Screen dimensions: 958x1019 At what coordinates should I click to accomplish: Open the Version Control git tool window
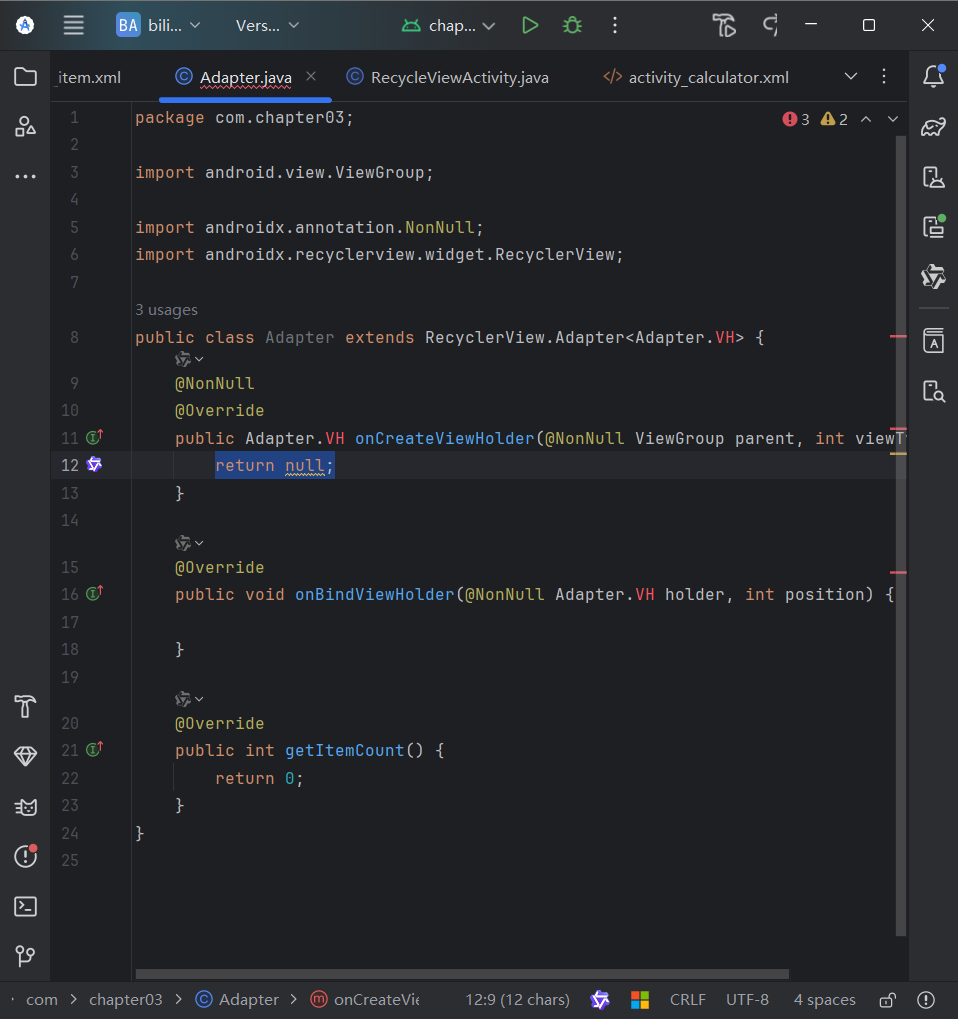[25, 955]
